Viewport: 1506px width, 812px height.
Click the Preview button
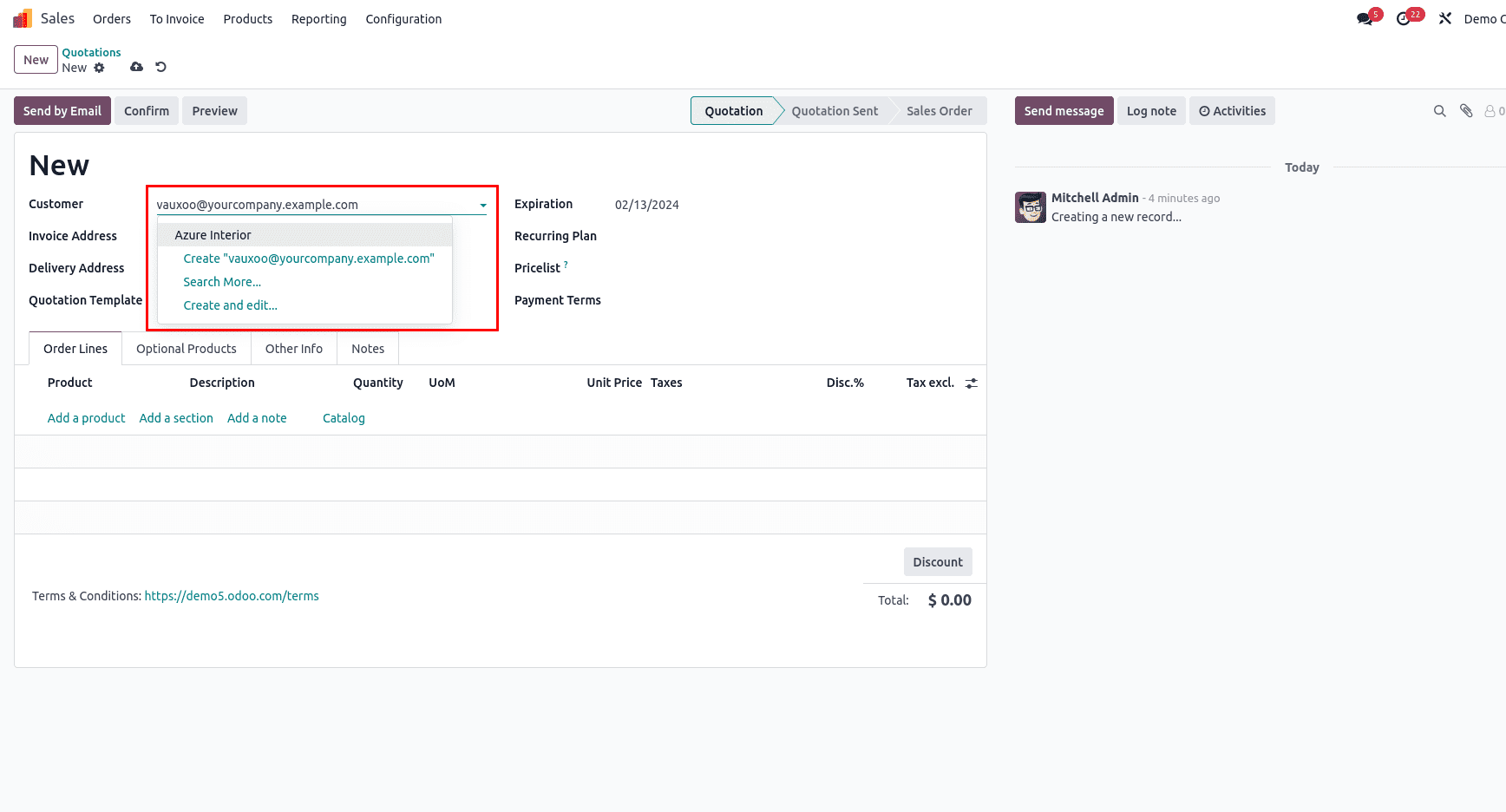[x=214, y=111]
